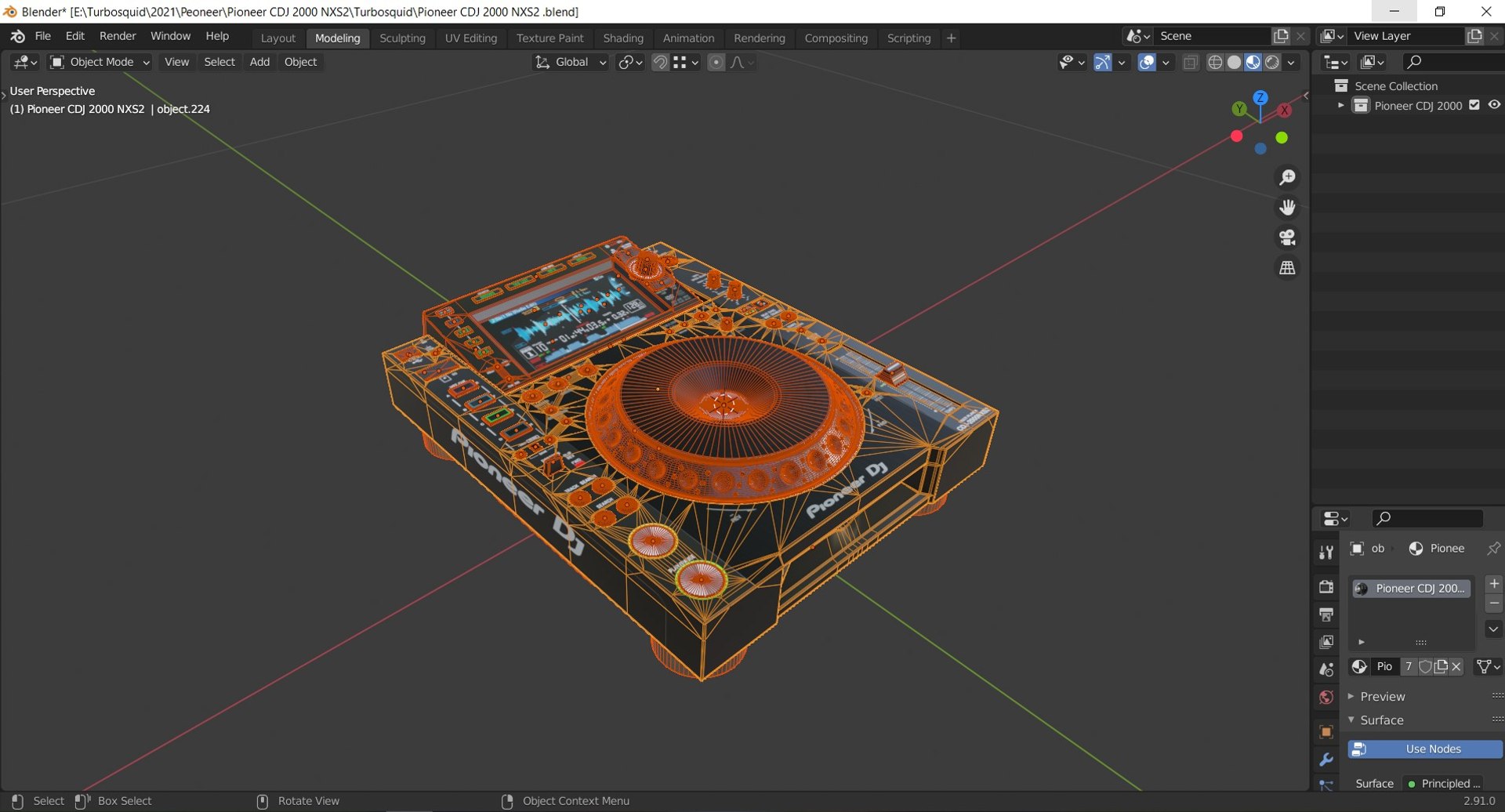The image size is (1505, 812).
Task: Click new view layer icon beside View Layer
Action: [x=1474, y=36]
